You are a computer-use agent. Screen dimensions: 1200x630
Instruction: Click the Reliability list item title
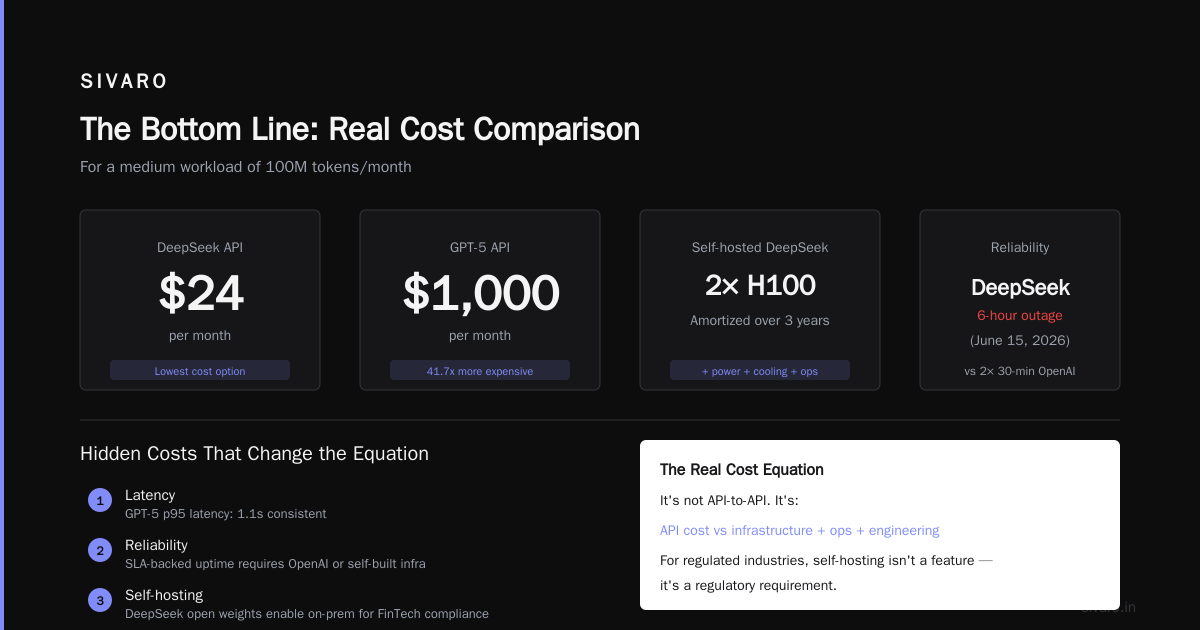click(x=156, y=545)
